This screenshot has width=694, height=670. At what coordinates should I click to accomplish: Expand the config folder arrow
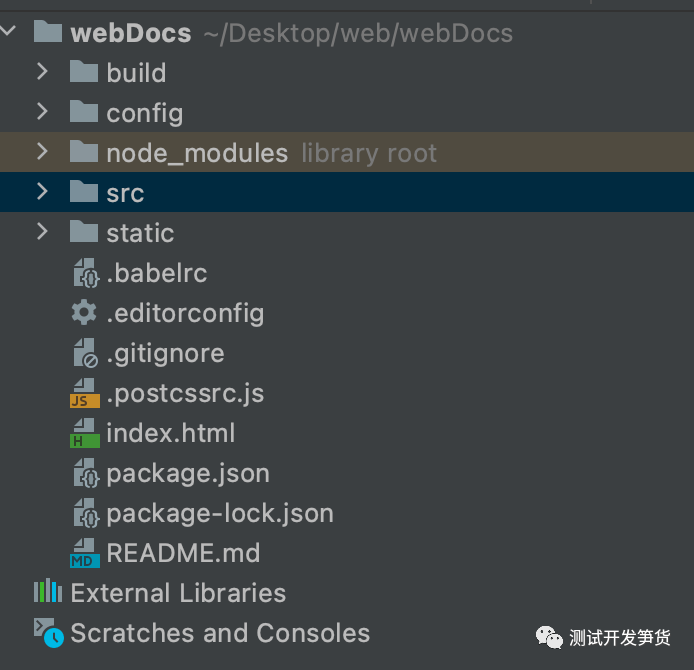click(42, 112)
